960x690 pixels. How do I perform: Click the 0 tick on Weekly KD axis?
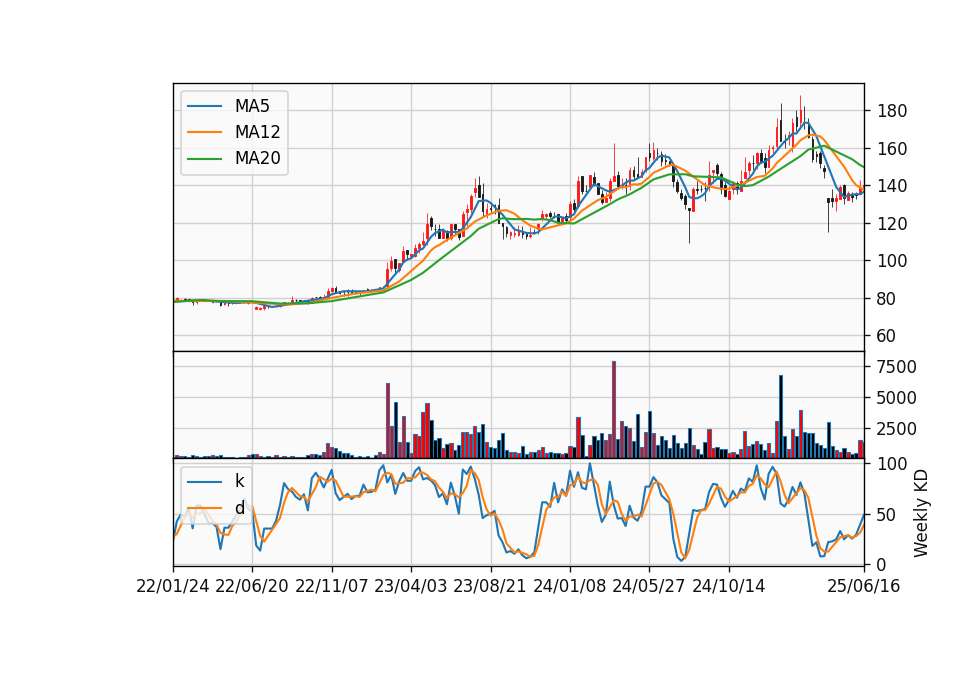882,565
